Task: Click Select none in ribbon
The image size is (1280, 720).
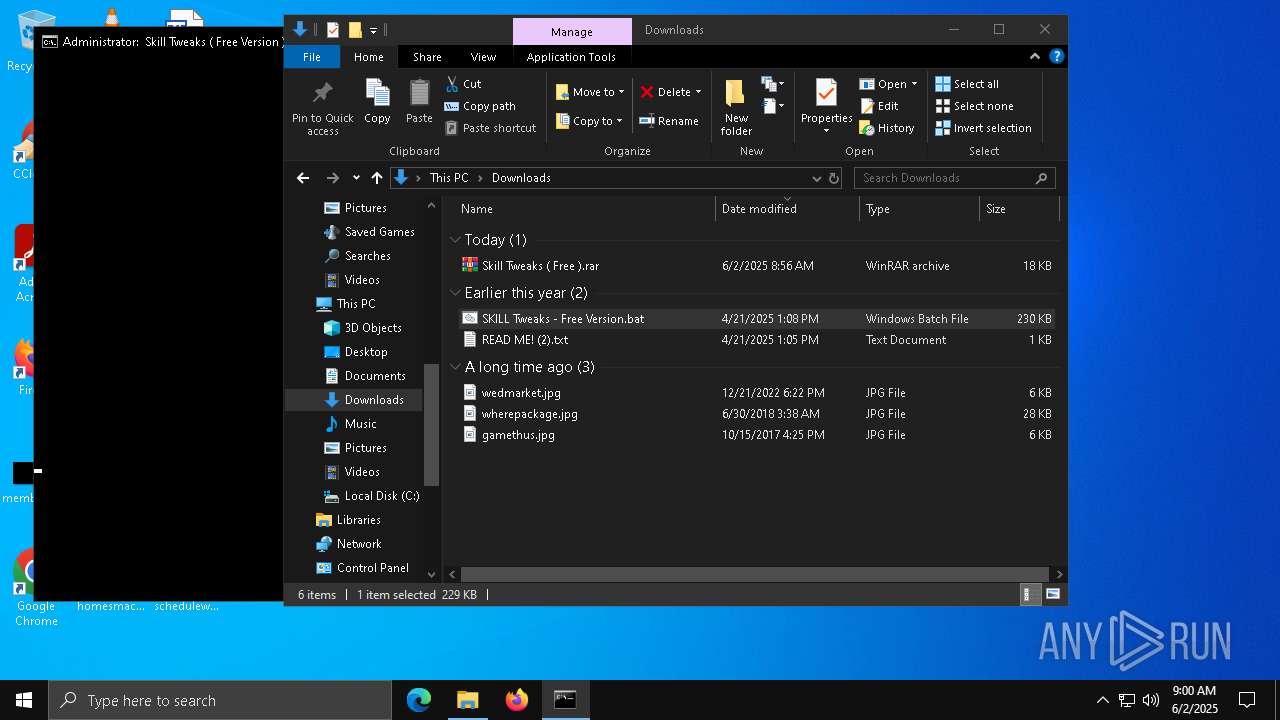Action: tap(974, 106)
